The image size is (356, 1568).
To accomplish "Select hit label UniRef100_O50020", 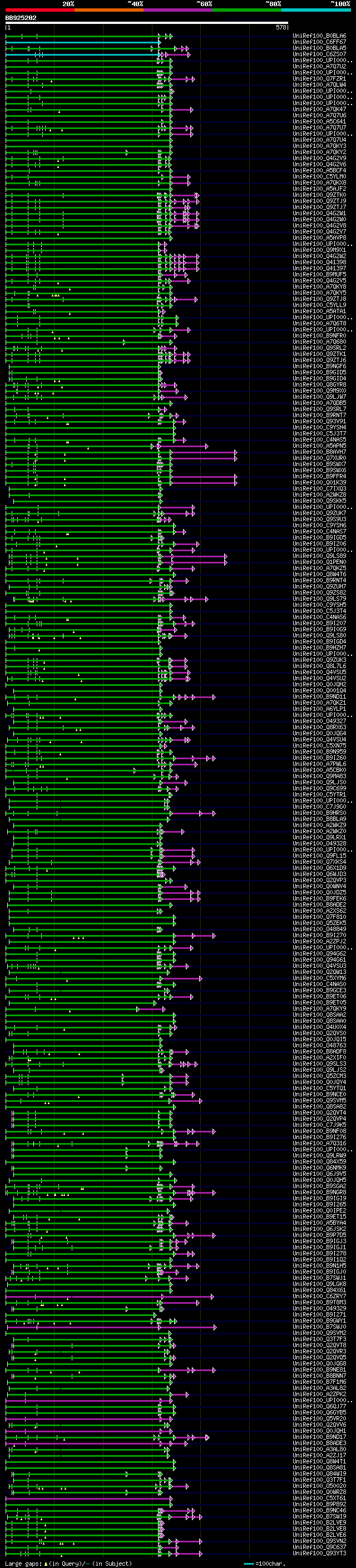I will pos(319,1485).
